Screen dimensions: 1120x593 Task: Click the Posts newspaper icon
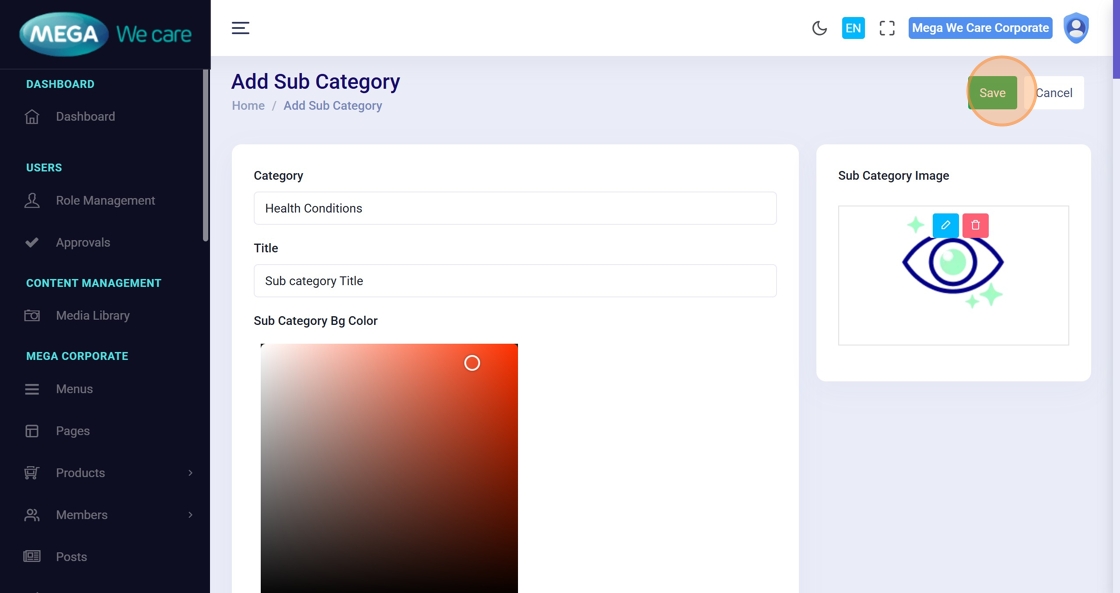tap(32, 557)
